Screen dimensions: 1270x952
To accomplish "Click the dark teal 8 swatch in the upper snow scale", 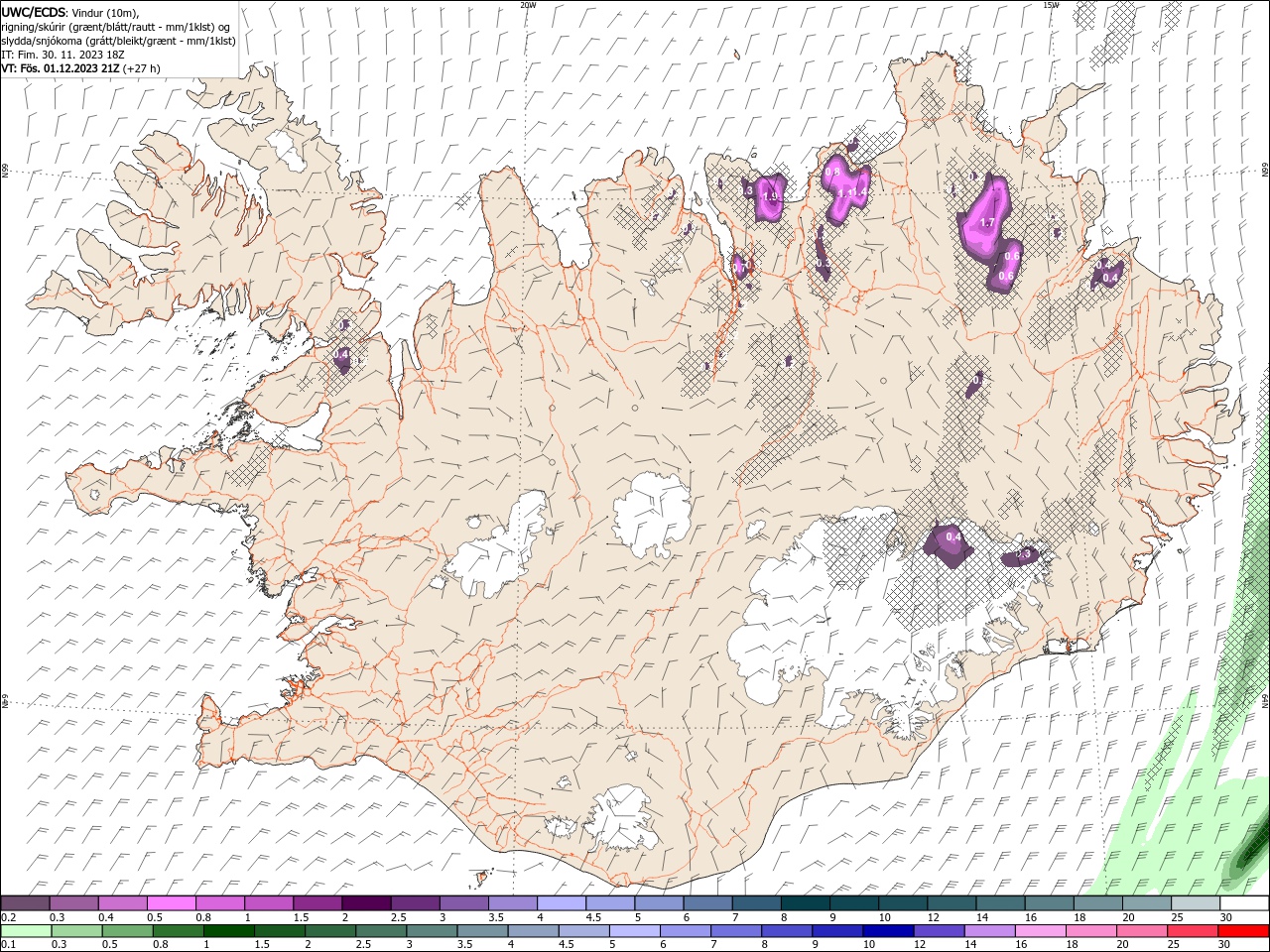I will 805,903.
